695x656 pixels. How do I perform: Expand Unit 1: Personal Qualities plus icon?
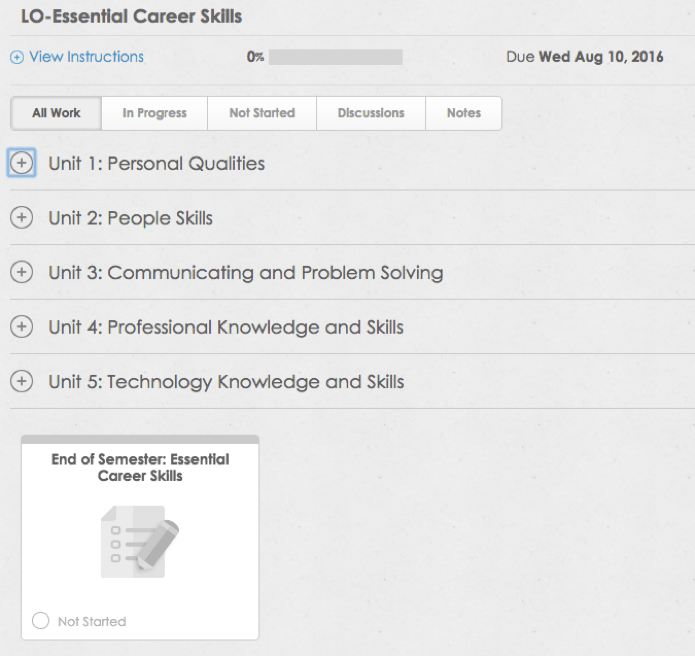point(21,163)
